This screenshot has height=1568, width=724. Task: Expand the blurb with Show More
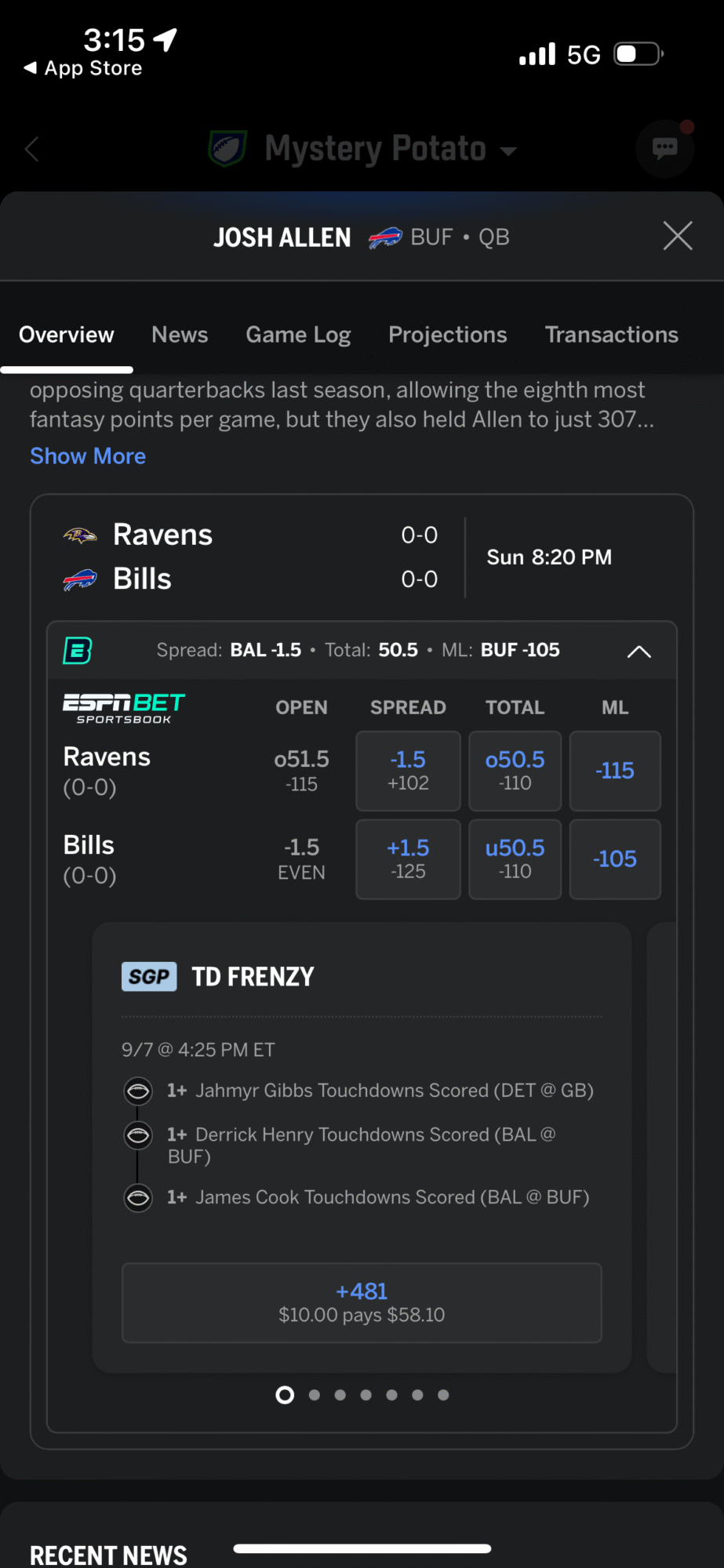tap(88, 456)
